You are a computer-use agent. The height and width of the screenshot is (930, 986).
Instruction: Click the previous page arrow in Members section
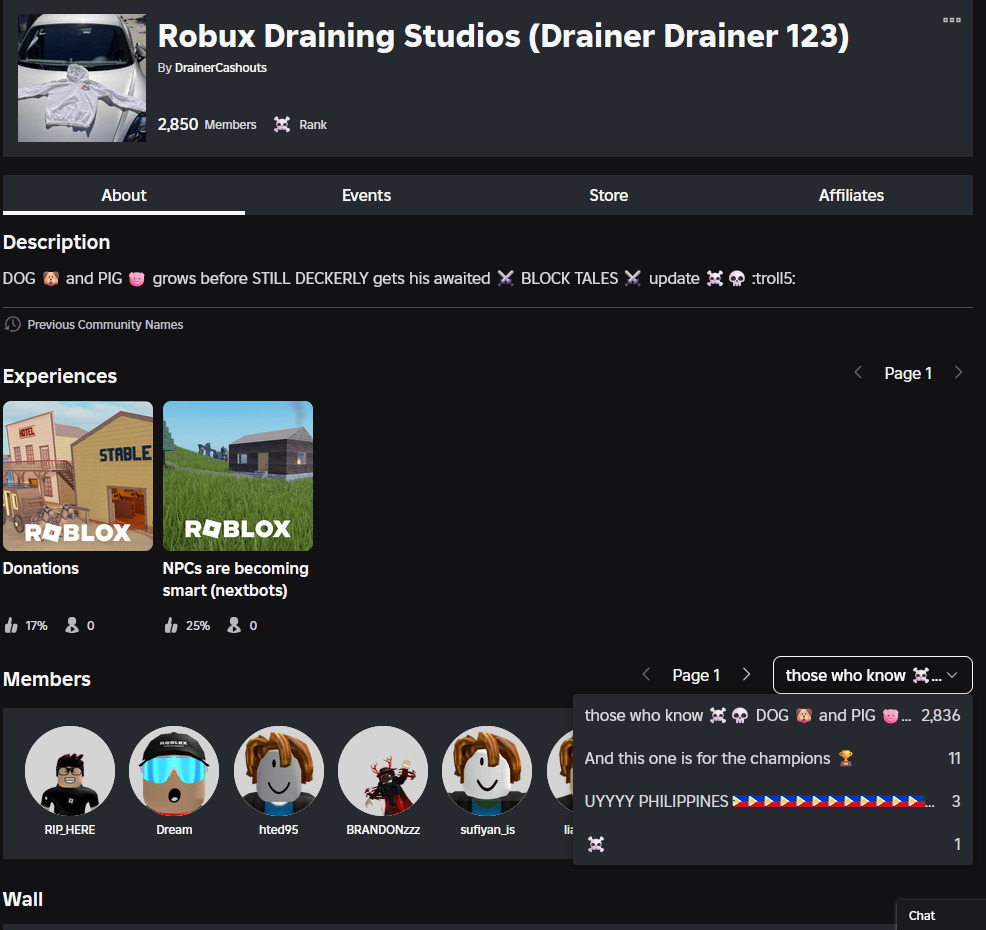click(x=646, y=675)
